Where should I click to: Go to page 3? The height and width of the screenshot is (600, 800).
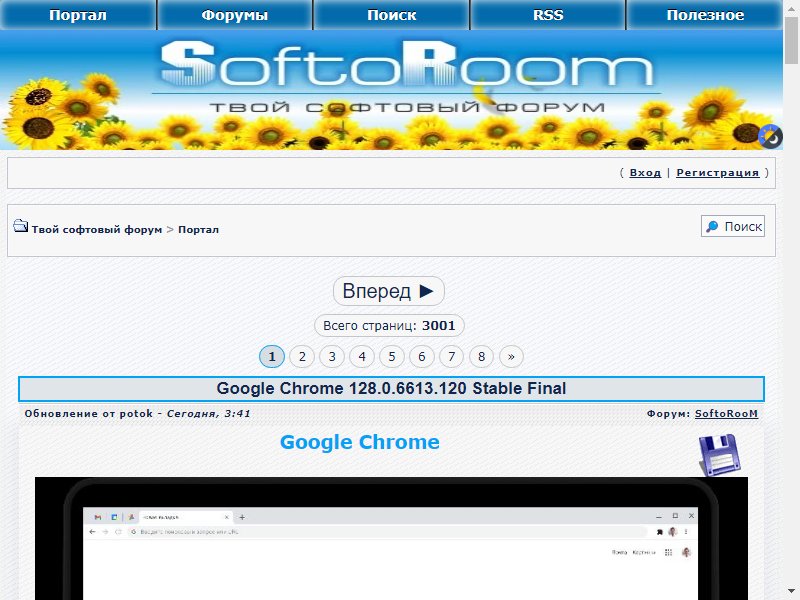click(332, 357)
